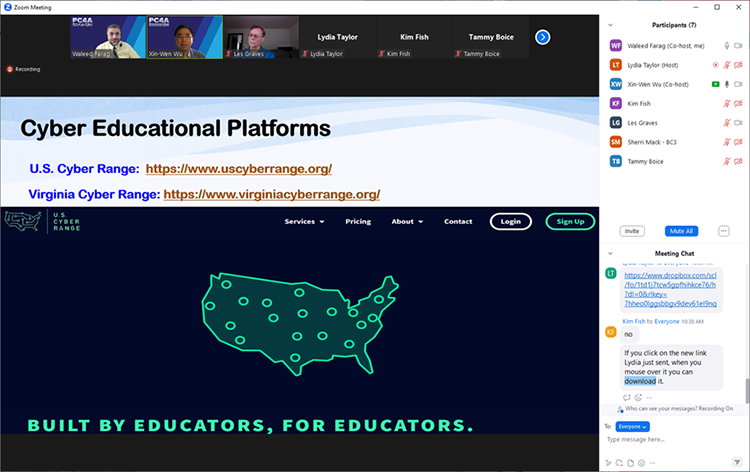The width and height of the screenshot is (750, 472).
Task: Click the meeting chat scrollbar
Action: click(747, 391)
